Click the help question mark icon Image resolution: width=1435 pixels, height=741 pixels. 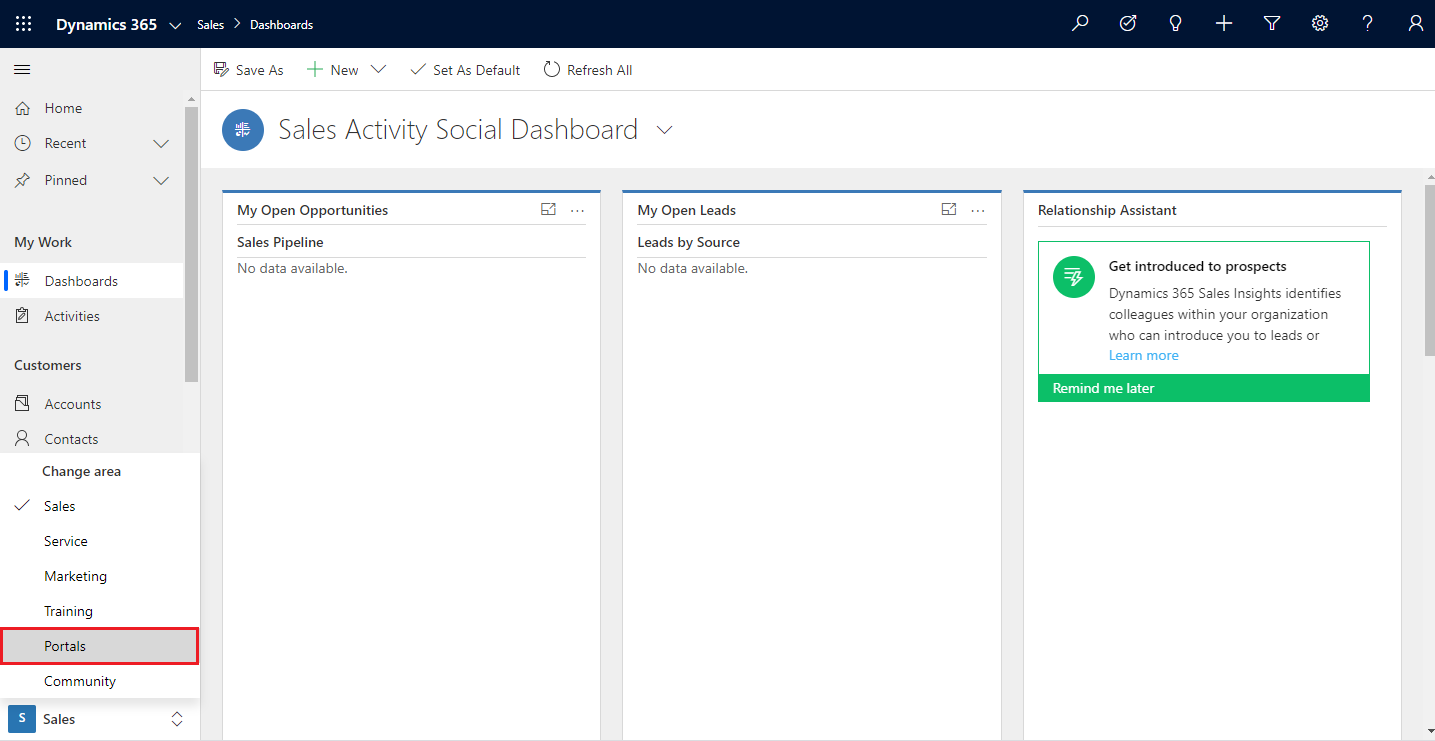pos(1368,24)
